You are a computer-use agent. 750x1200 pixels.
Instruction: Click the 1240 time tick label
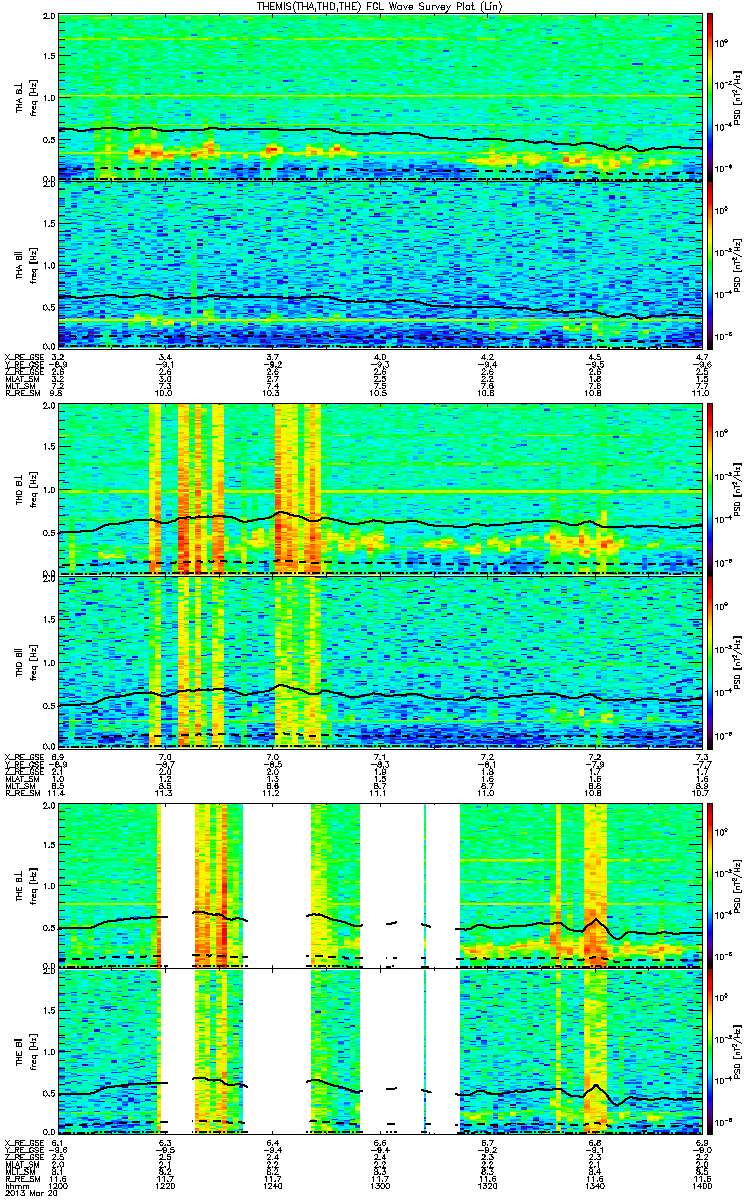tap(272, 1185)
